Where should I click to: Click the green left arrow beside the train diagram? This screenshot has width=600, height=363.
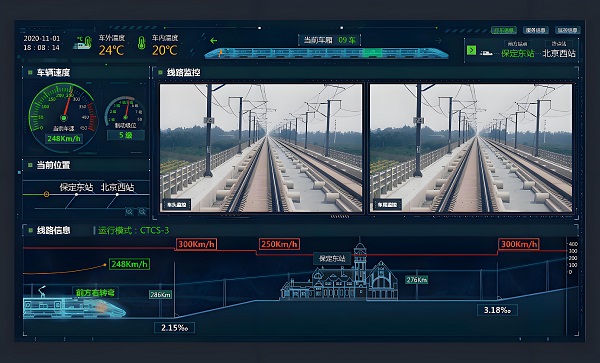click(214, 41)
